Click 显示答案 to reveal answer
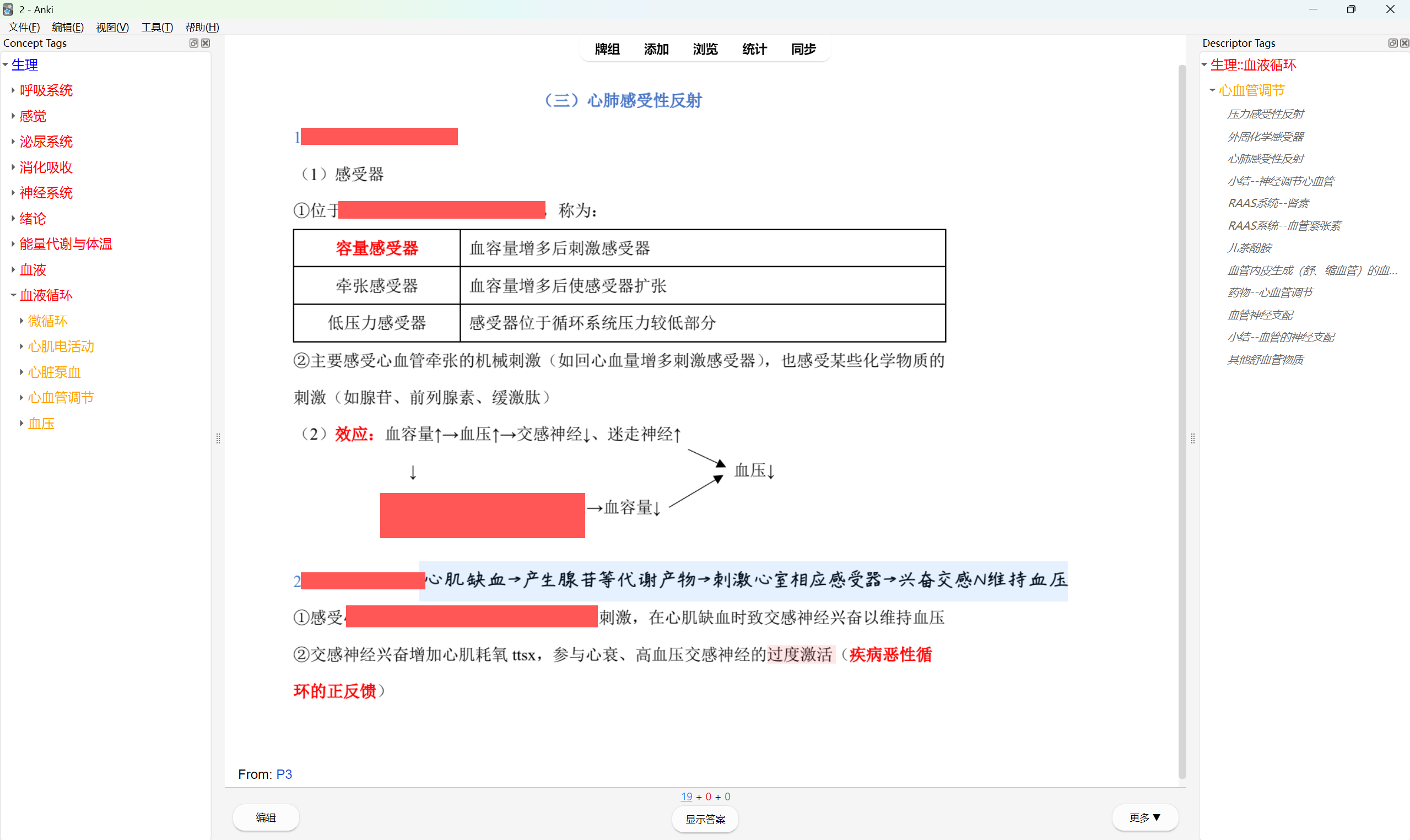The width and height of the screenshot is (1410, 840). (705, 819)
